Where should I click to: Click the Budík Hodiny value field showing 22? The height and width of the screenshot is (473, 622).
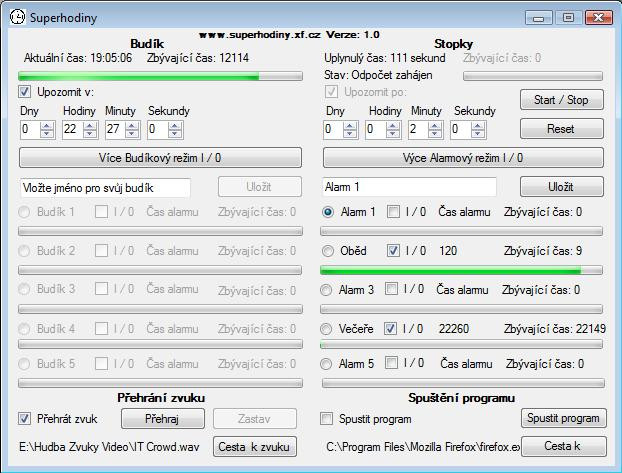[73, 129]
